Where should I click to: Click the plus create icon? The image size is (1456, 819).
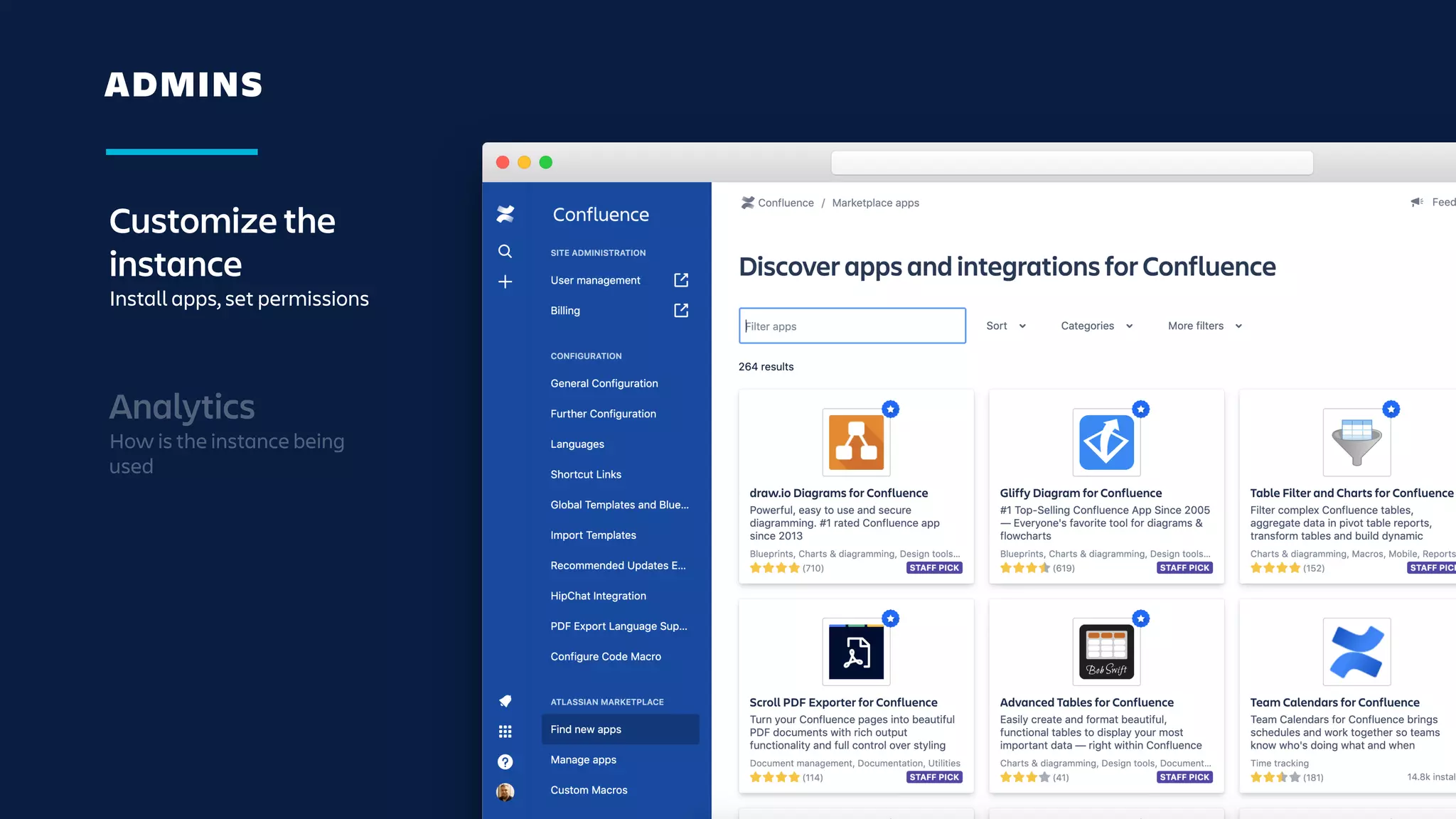pyautogui.click(x=505, y=282)
